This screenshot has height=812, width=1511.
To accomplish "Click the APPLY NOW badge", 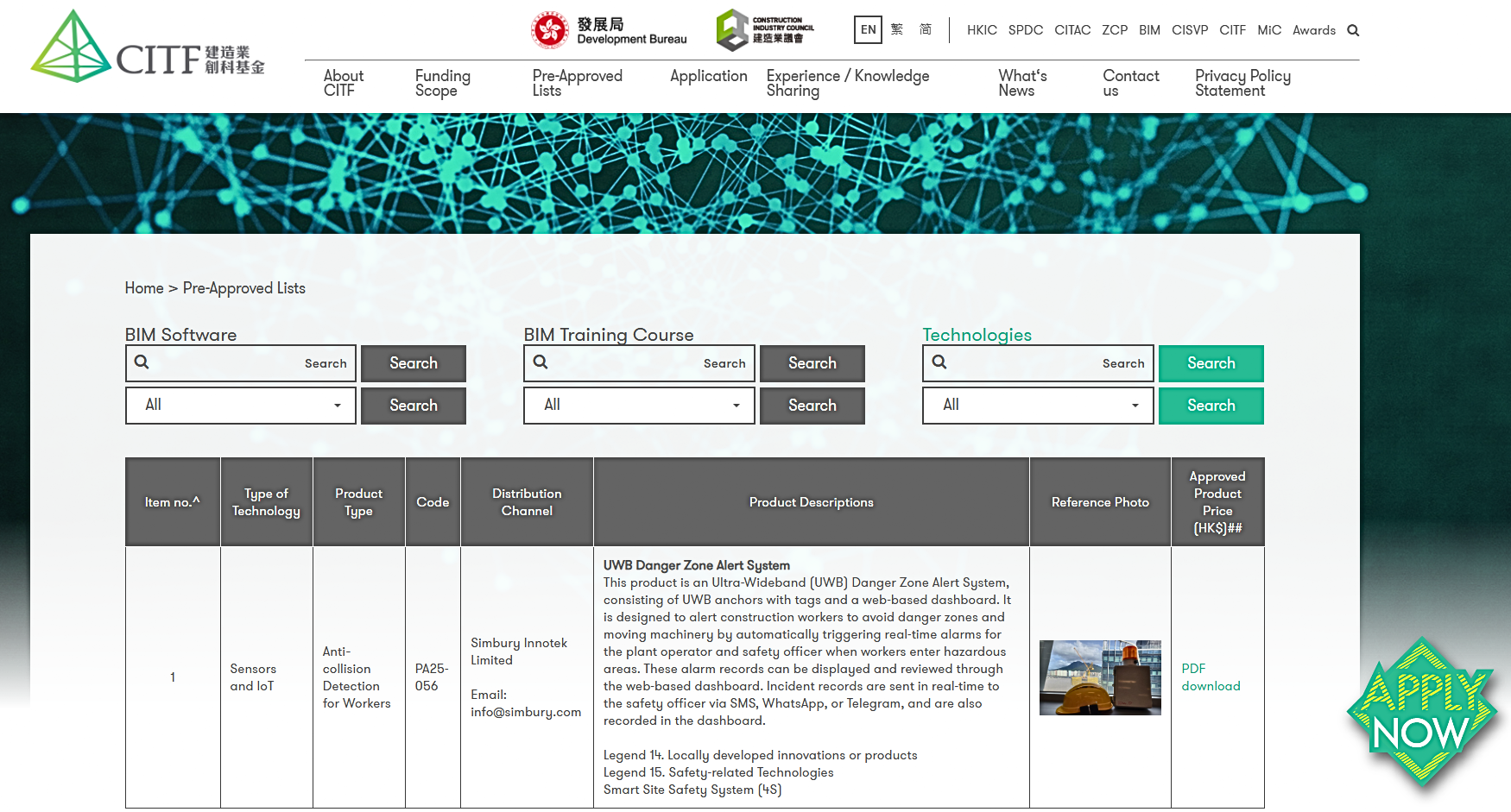I will (1422, 712).
